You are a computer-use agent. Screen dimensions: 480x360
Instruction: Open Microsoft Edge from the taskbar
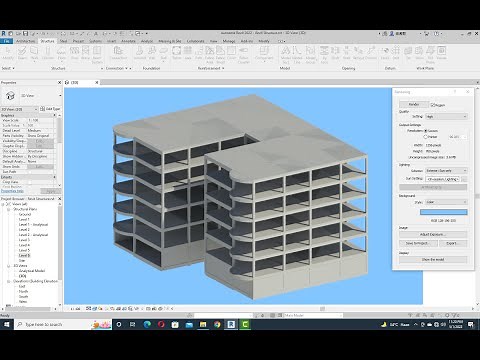click(x=147, y=324)
